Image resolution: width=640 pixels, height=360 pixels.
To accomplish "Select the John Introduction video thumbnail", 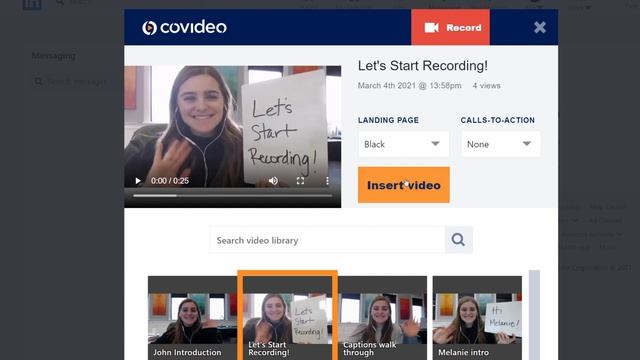I will coord(192,318).
